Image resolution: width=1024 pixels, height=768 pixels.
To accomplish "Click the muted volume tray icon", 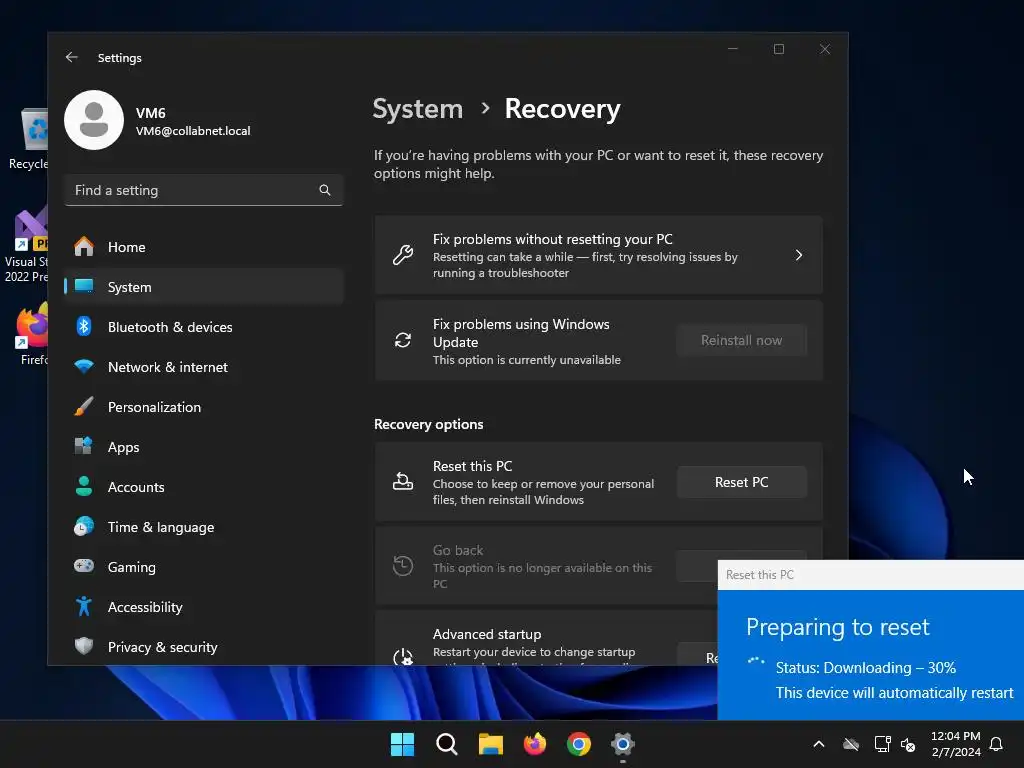I will (908, 744).
